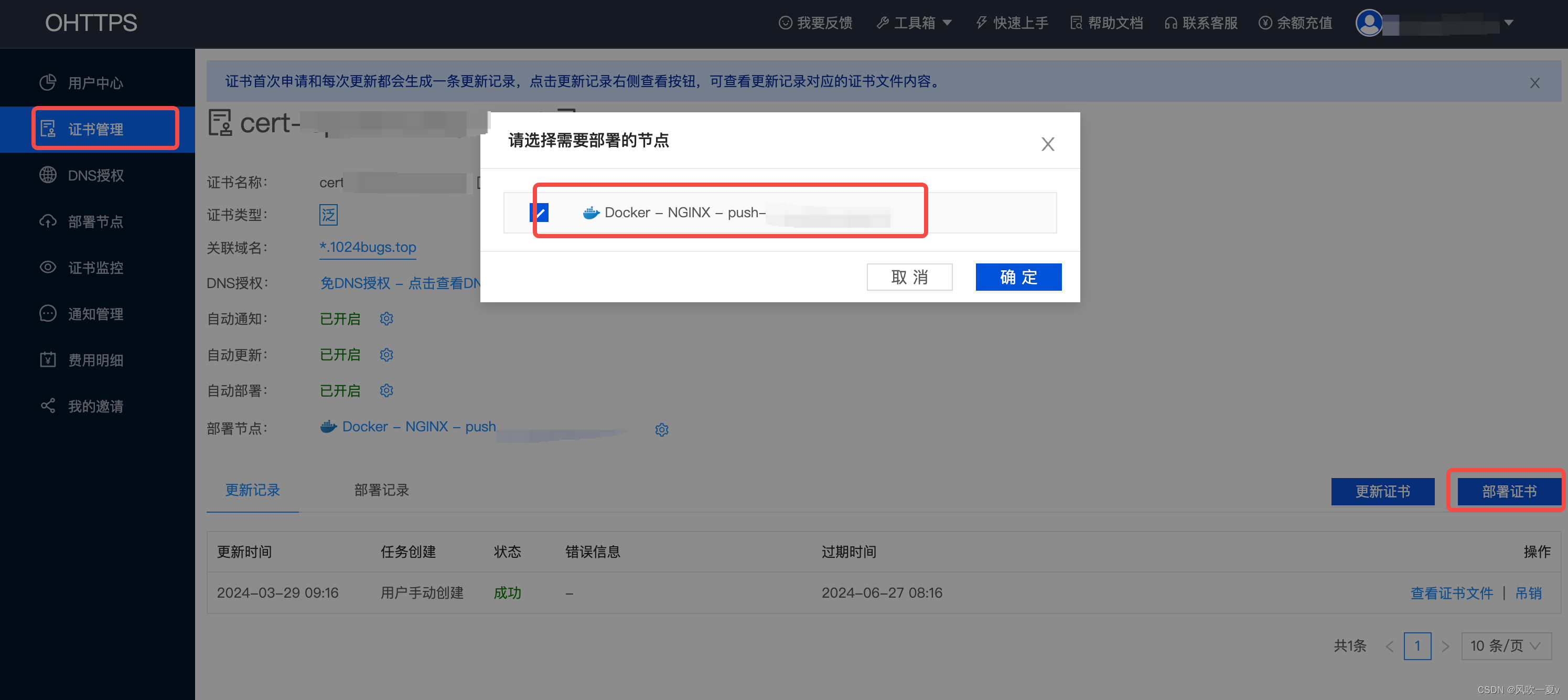1568x700 pixels.
Task: Click the 费用明细 yen bill icon
Action: (x=48, y=359)
